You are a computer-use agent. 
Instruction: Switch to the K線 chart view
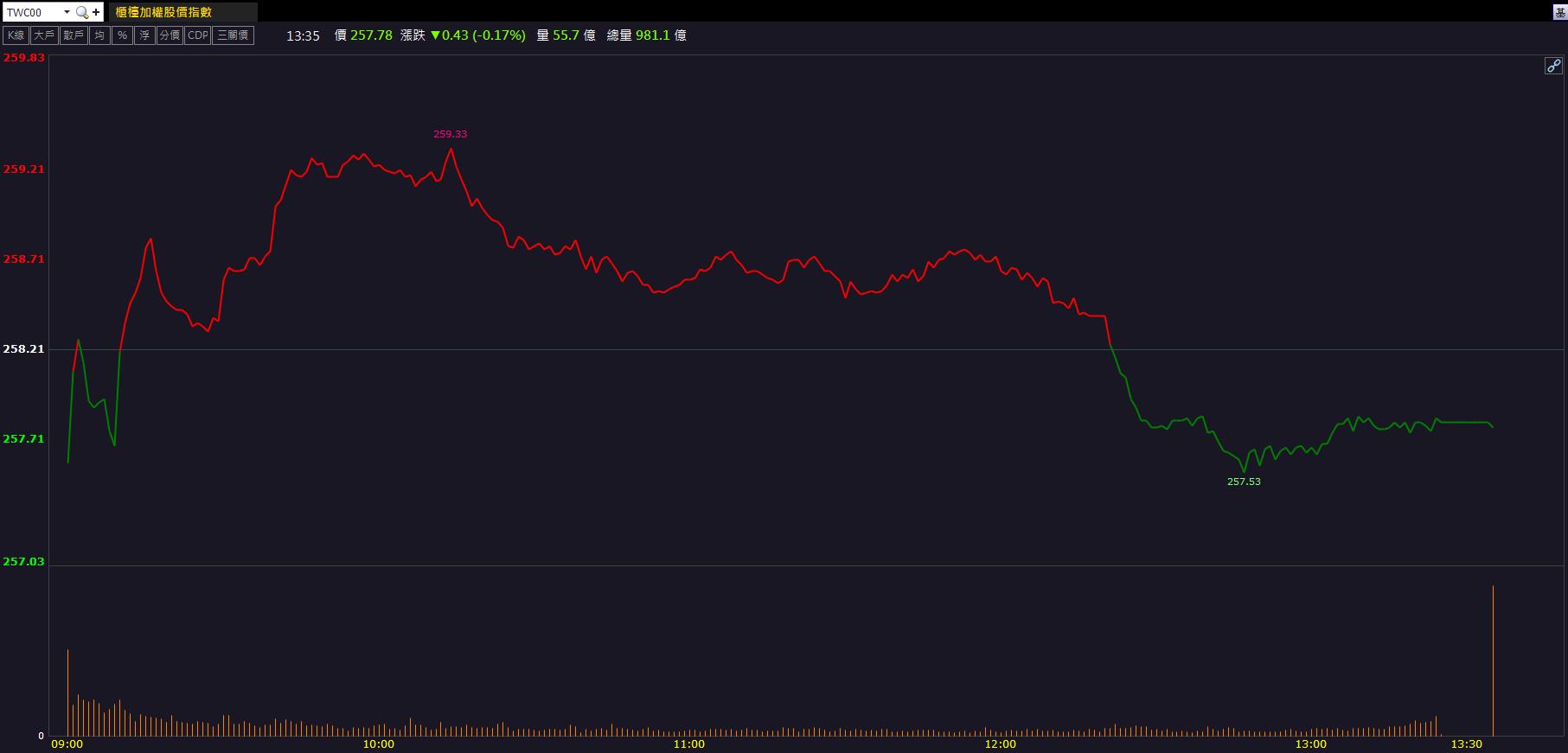16,35
